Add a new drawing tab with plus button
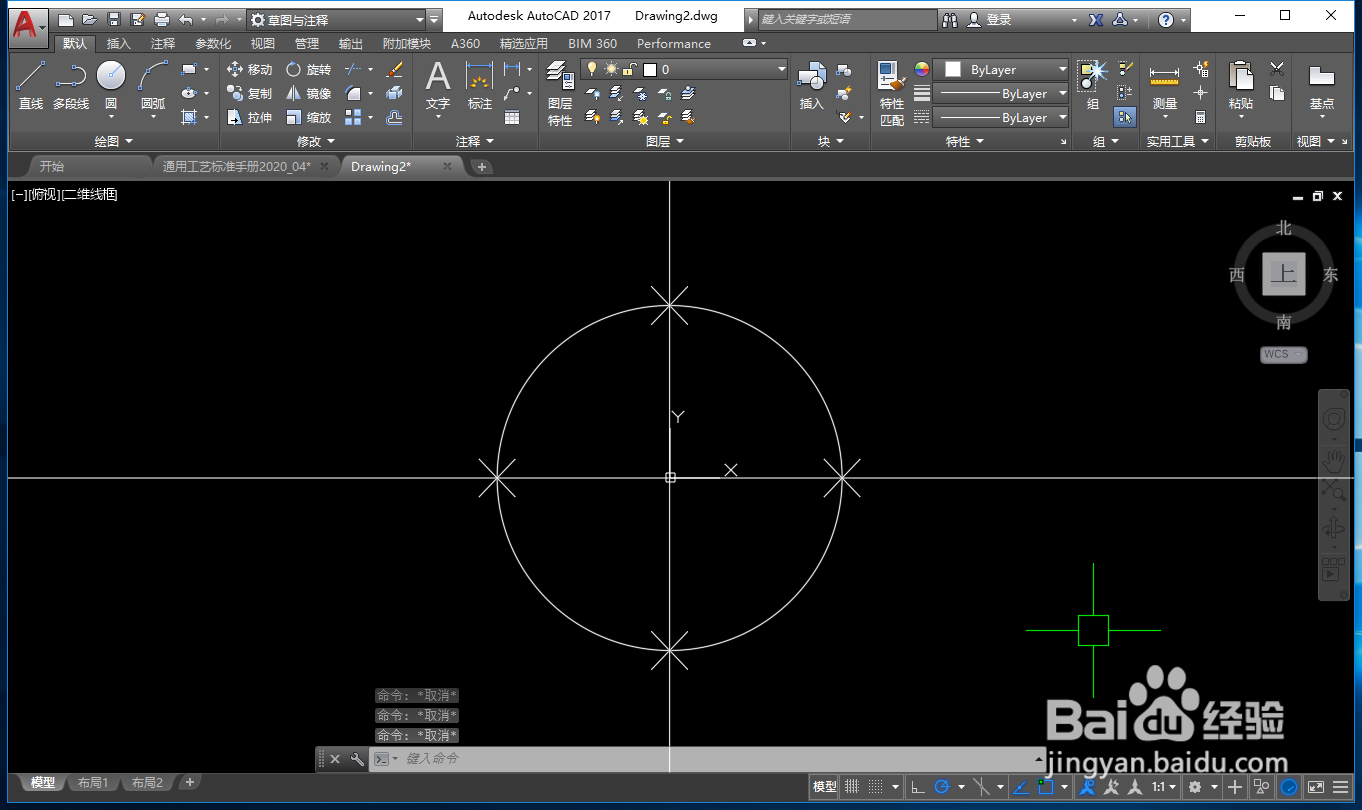The width and height of the screenshot is (1362, 810). pos(481,166)
